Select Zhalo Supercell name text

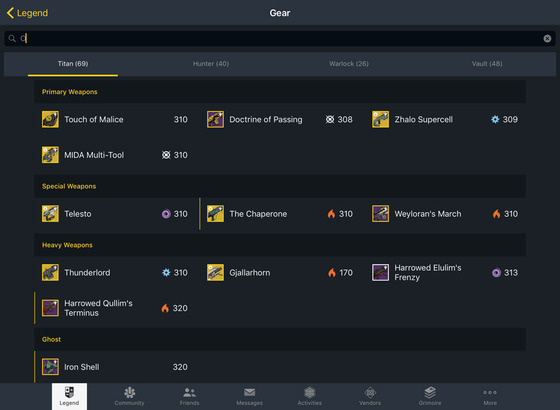coord(424,120)
